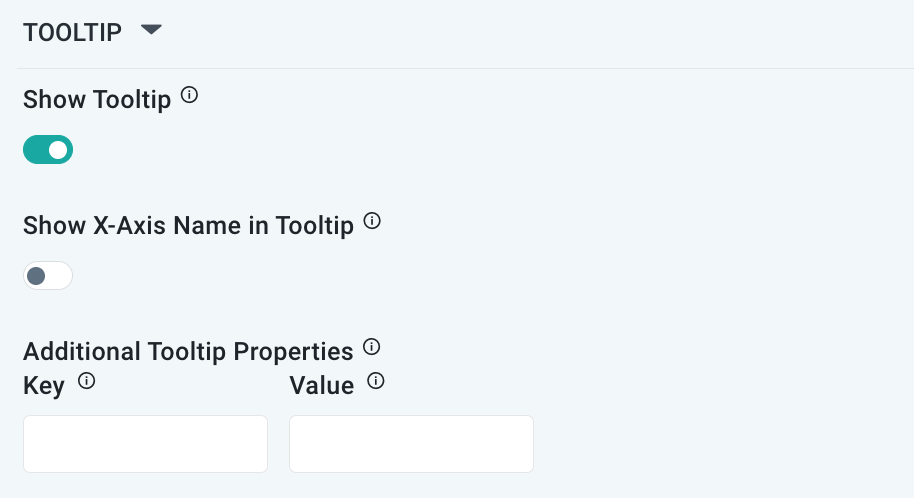The image size is (914, 498).
Task: Click inside the empty box under Value
Action: pos(411,444)
